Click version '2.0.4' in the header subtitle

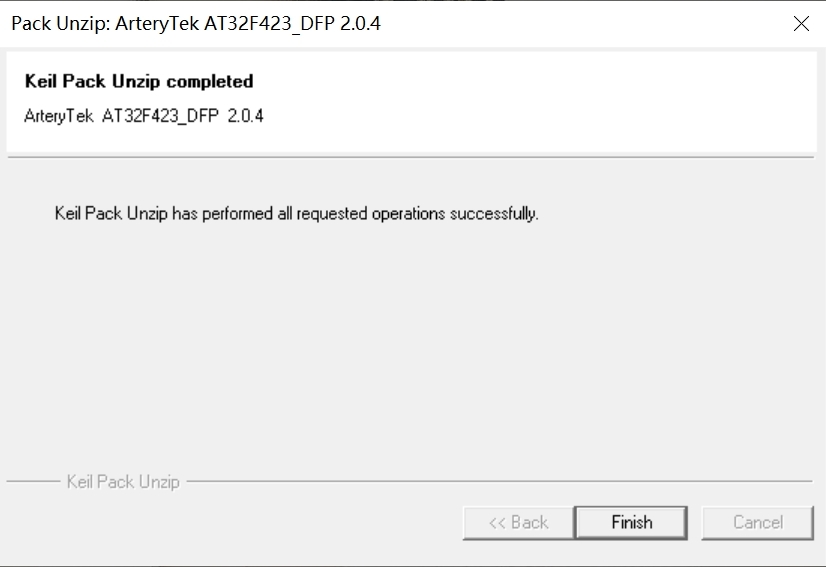tap(245, 115)
